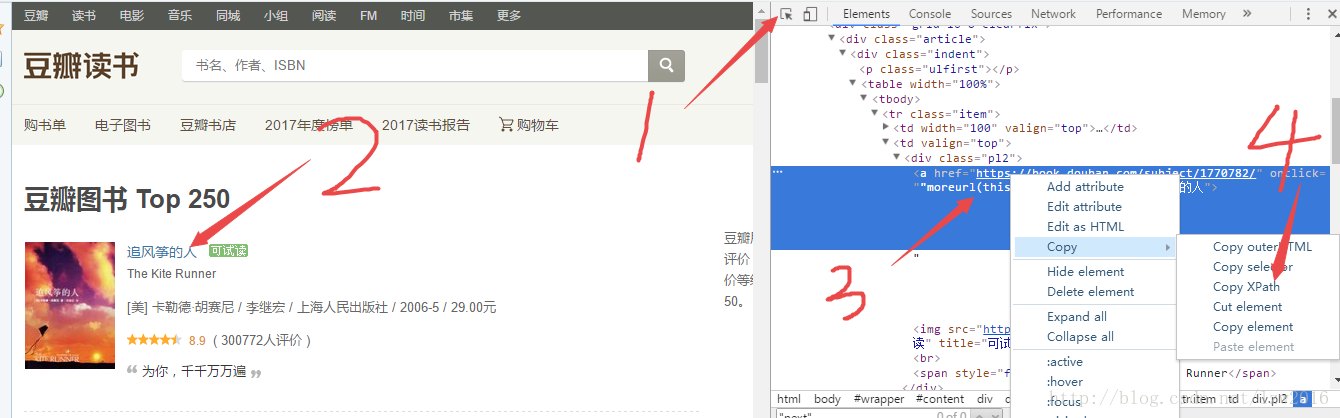The height and width of the screenshot is (418, 1340).
Task: Click the star rating for 追风筝的人
Action: point(154,340)
